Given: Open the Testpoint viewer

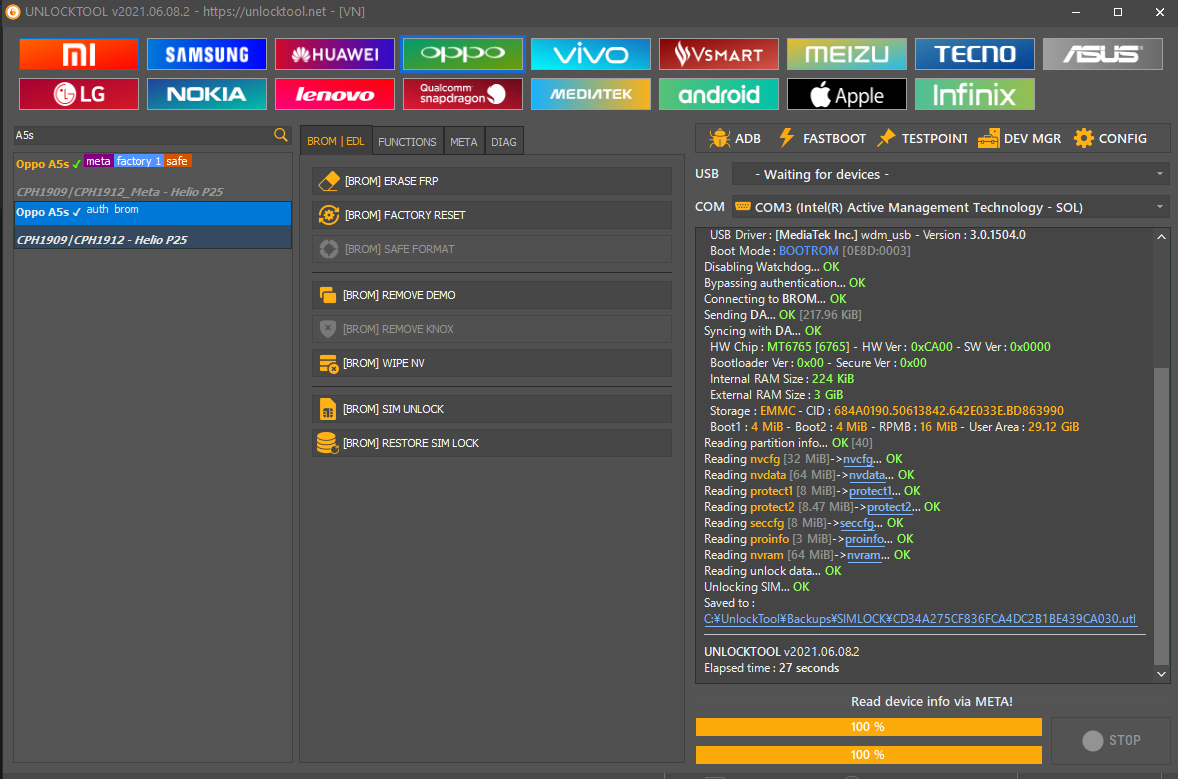Looking at the screenshot, I should [x=923, y=138].
